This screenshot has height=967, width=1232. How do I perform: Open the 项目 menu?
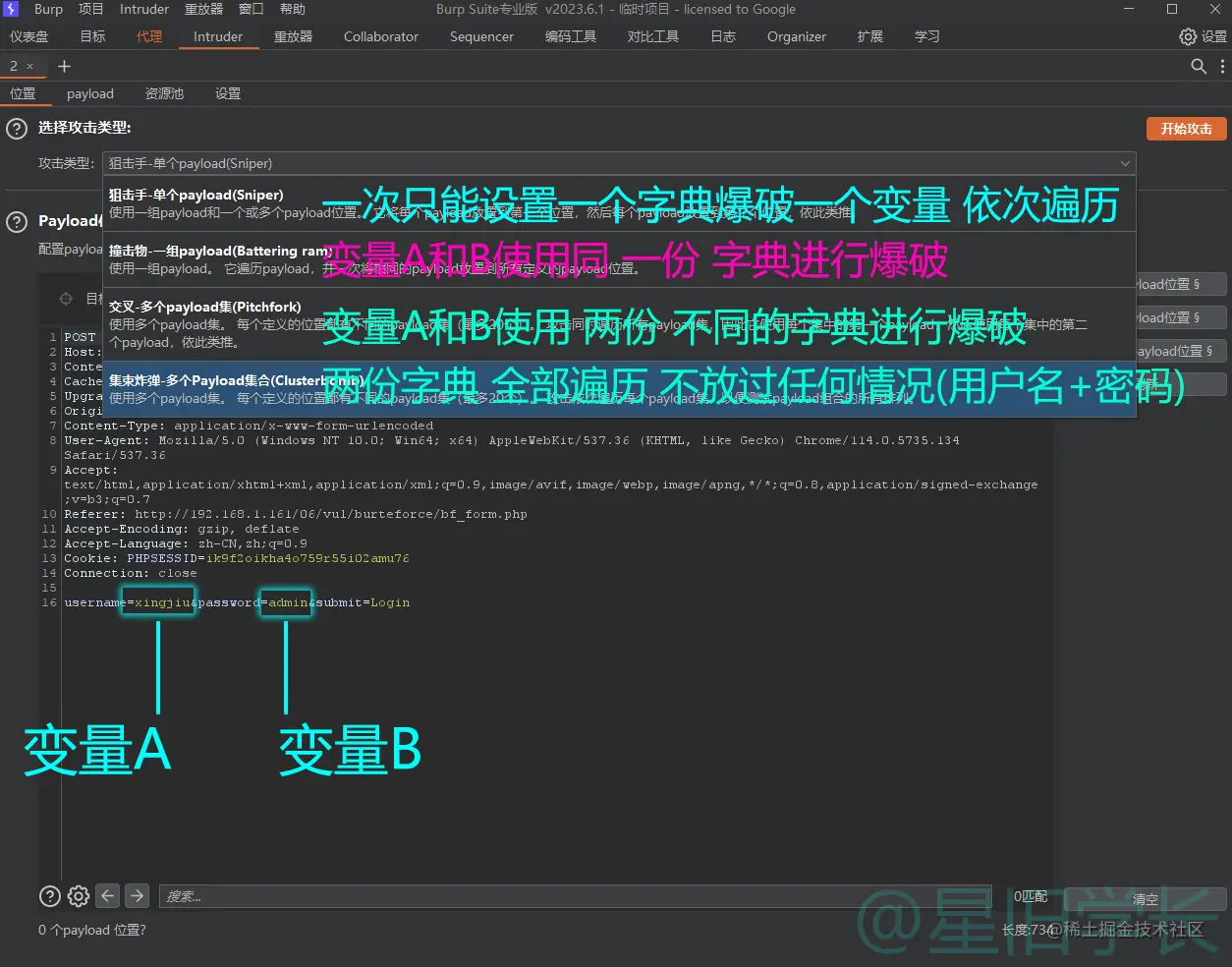91,9
